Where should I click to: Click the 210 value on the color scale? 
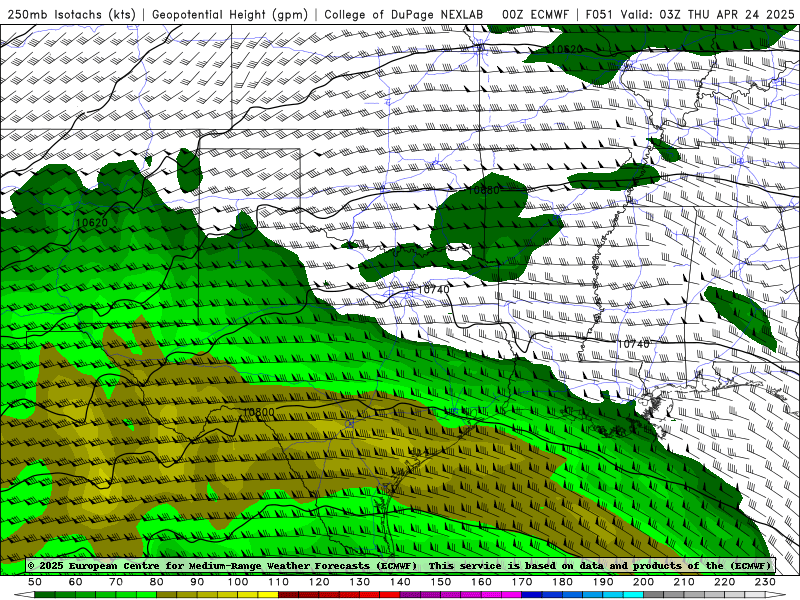(685, 582)
